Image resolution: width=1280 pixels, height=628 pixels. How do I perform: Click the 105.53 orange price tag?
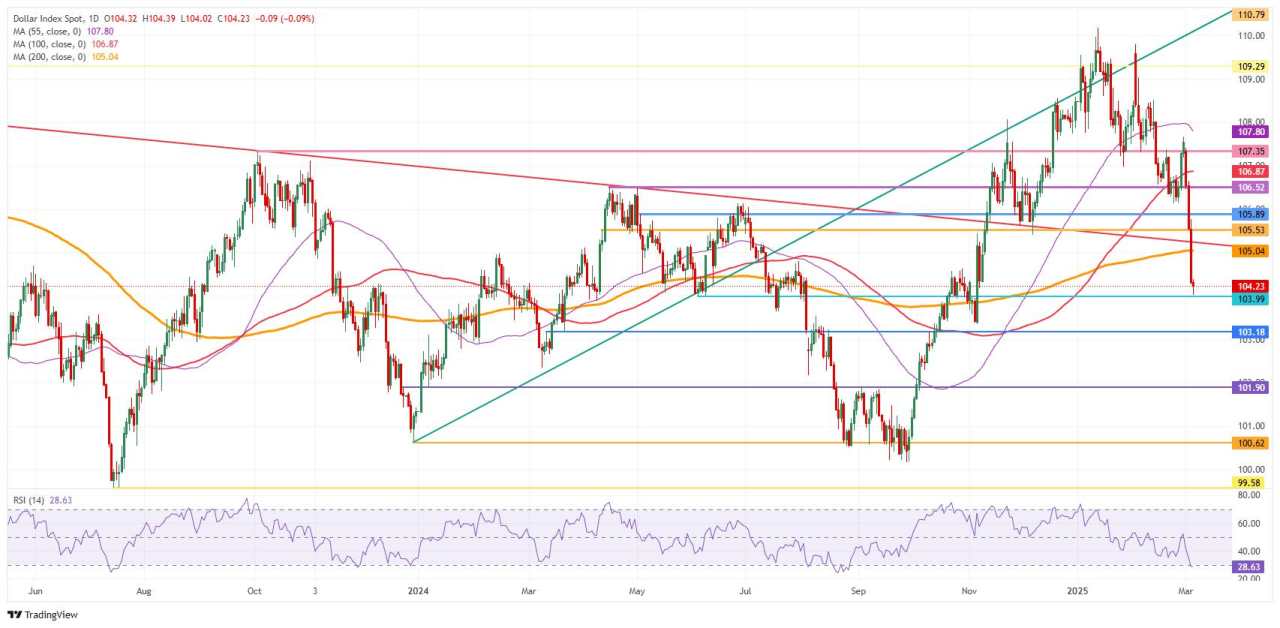coord(1252,230)
